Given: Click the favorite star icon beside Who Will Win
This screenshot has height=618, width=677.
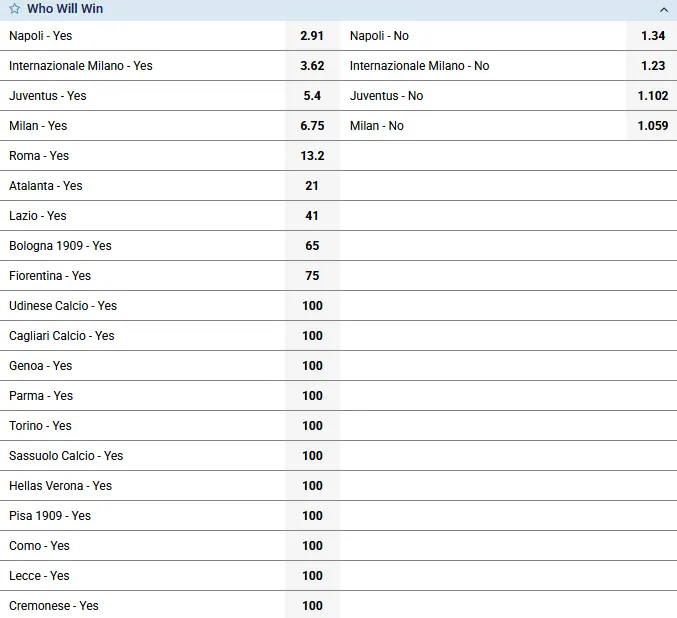Looking at the screenshot, I should tap(14, 9).
